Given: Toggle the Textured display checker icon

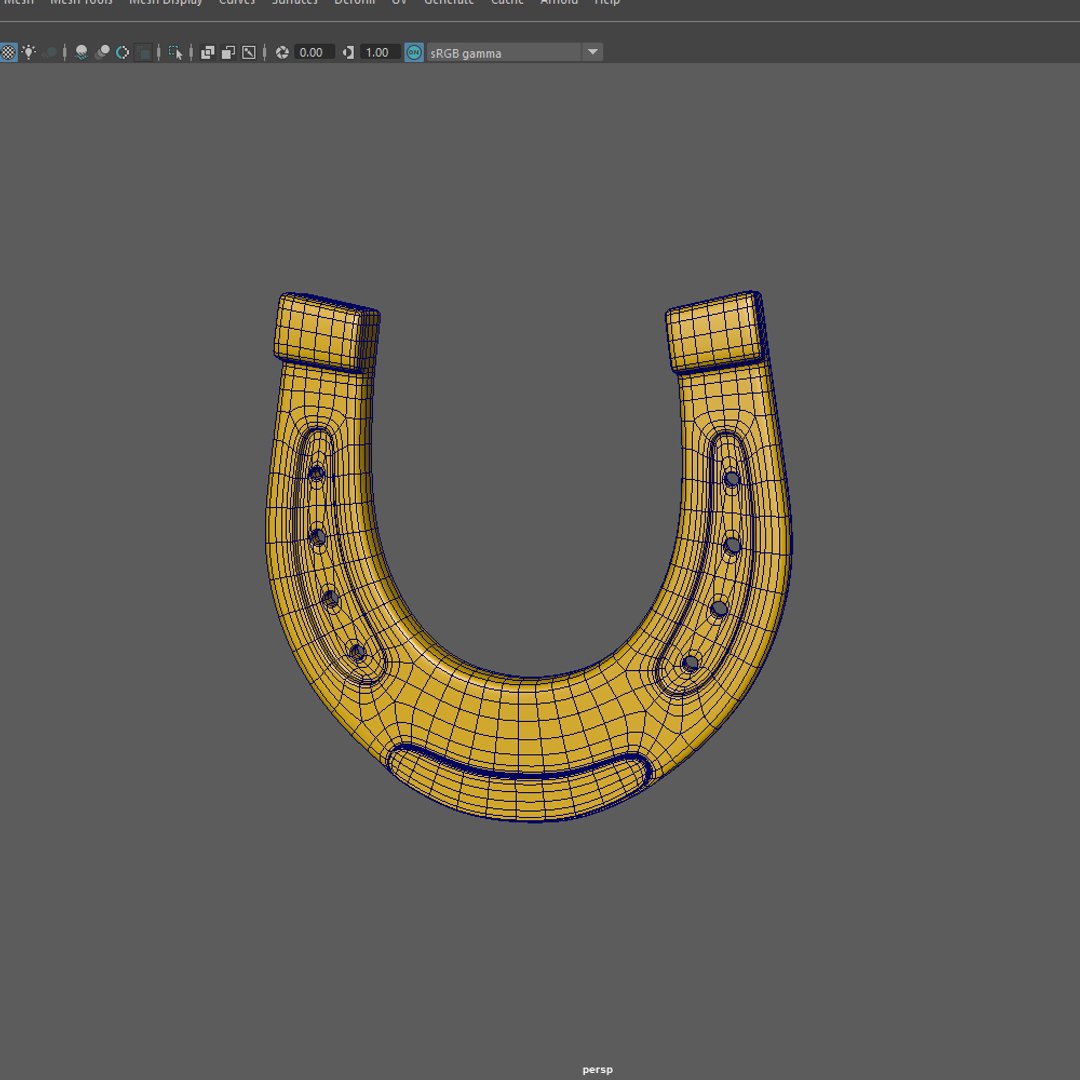Looking at the screenshot, I should tap(8, 52).
